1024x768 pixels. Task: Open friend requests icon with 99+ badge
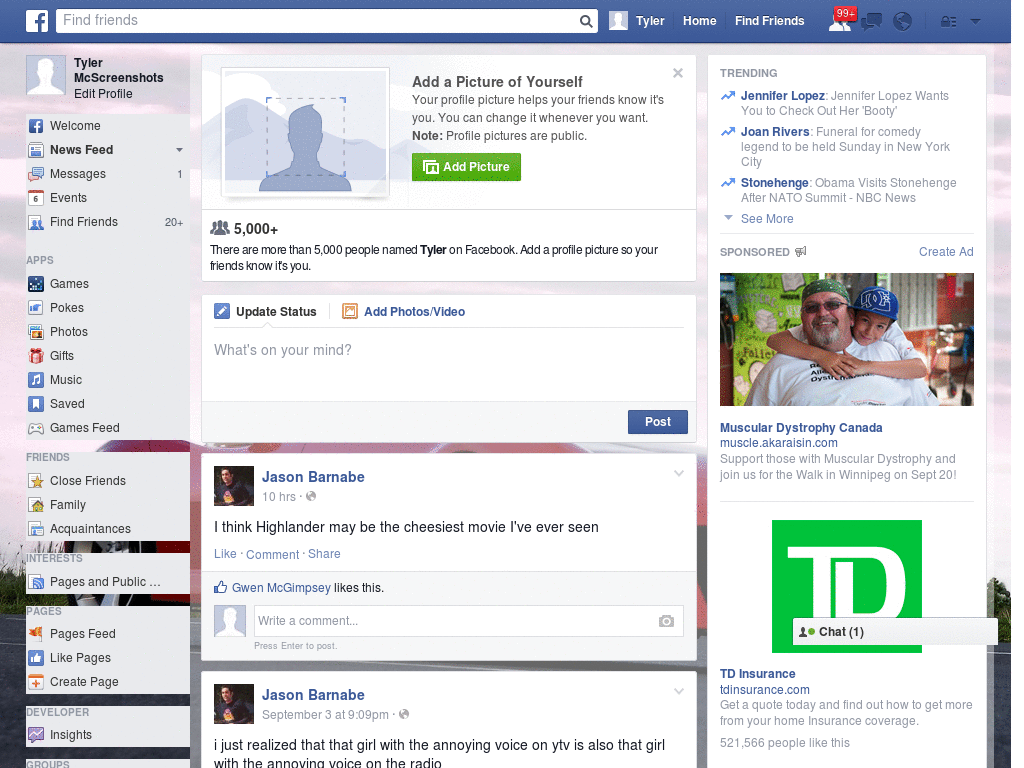[841, 20]
